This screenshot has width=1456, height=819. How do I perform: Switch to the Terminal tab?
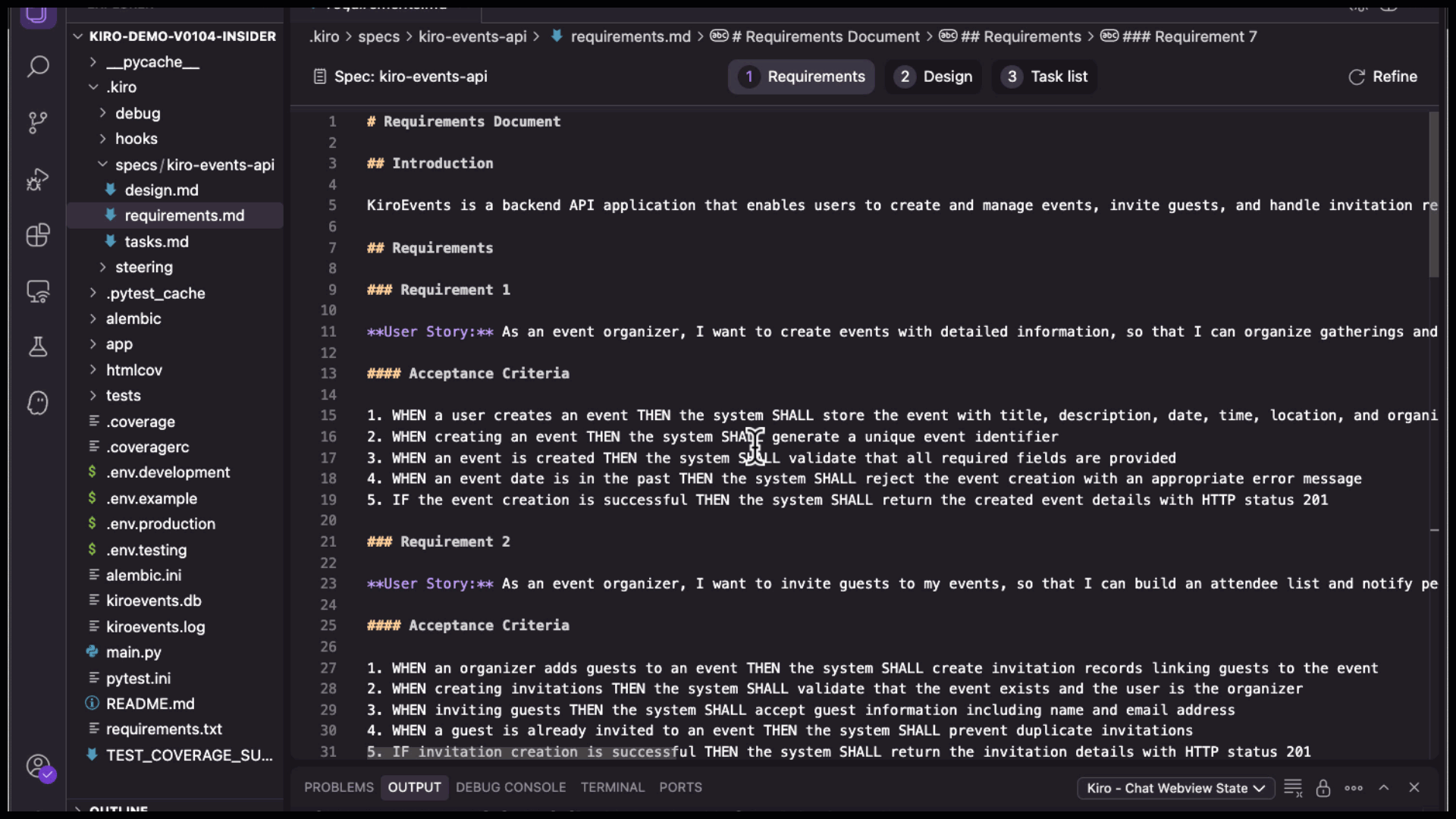click(x=613, y=787)
